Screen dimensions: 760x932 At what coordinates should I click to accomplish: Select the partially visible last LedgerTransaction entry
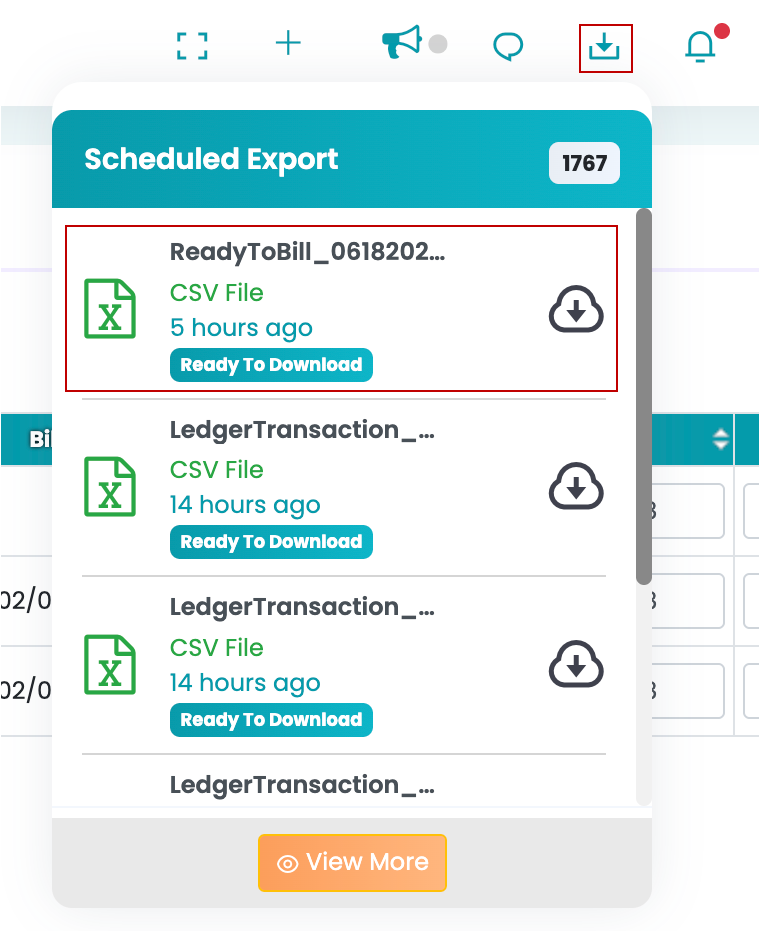coord(302,785)
